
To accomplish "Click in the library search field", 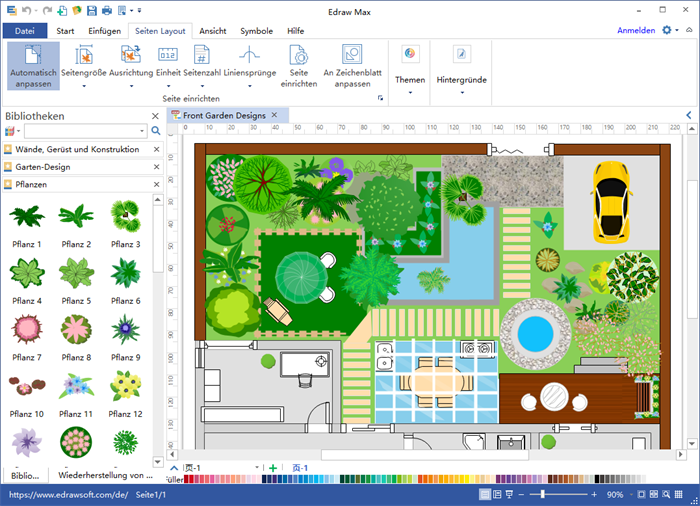I will pos(84,131).
